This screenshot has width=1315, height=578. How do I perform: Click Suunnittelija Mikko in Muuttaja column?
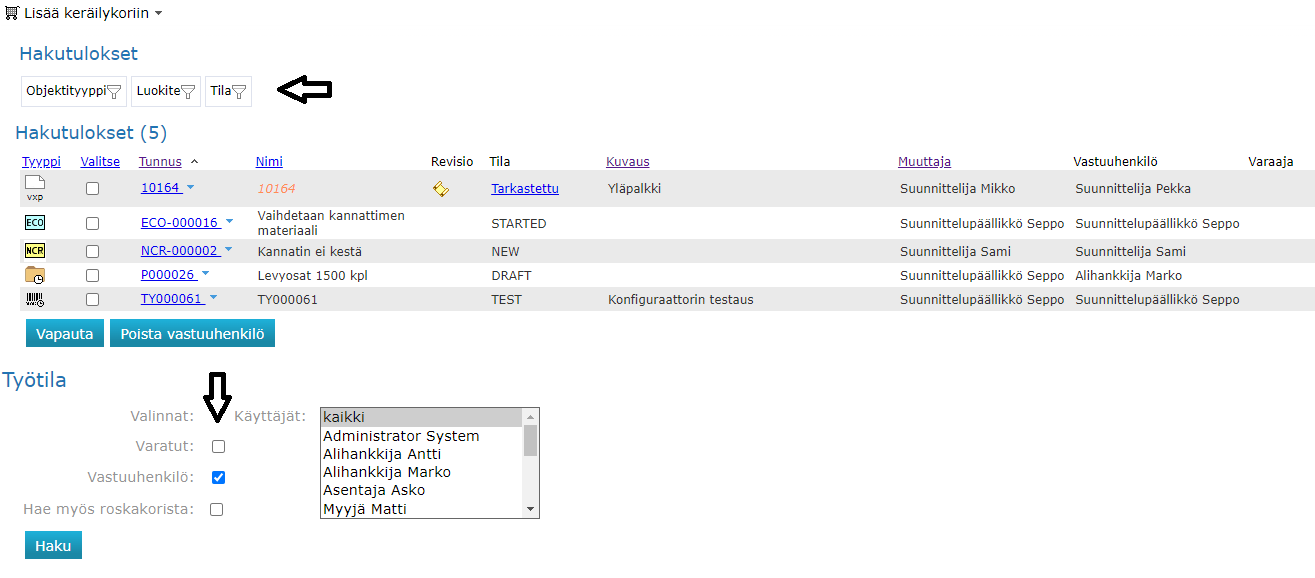[x=958, y=188]
